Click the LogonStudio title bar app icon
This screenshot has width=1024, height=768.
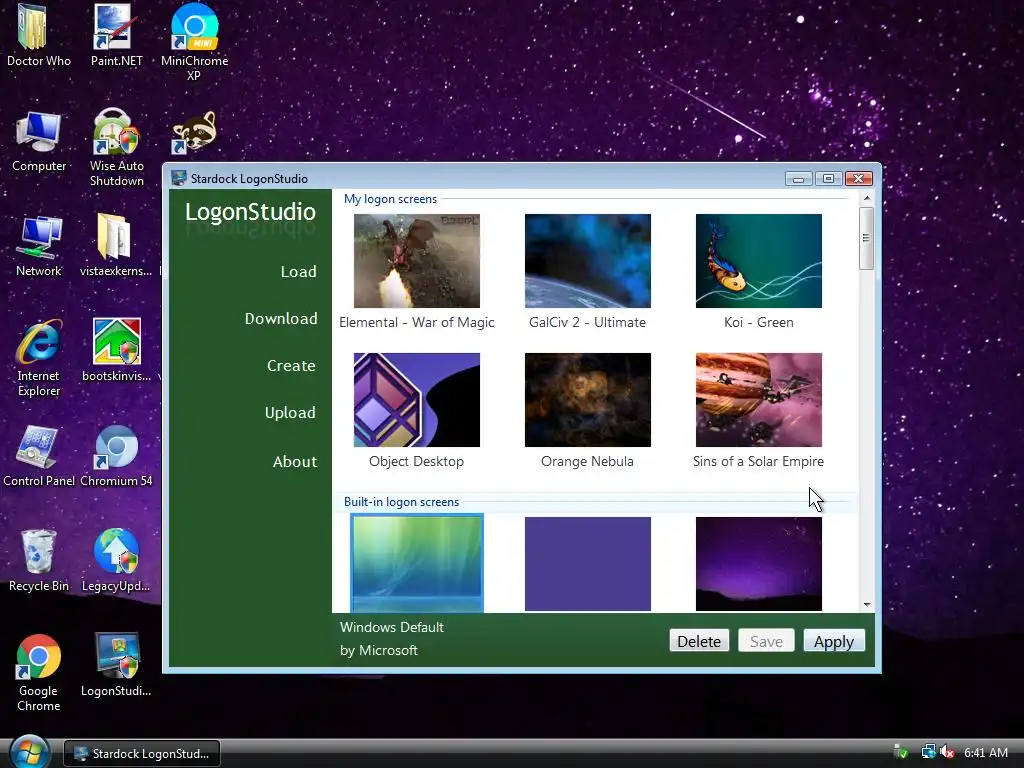[x=178, y=178]
